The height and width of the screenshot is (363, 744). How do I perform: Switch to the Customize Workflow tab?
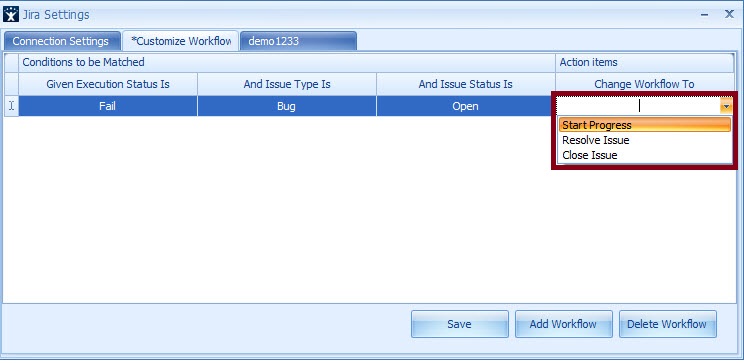(180, 41)
